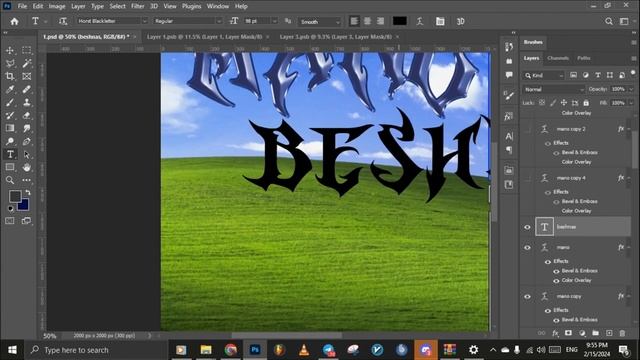640x360 pixels.
Task: Click the Windows search box
Action: 96,350
